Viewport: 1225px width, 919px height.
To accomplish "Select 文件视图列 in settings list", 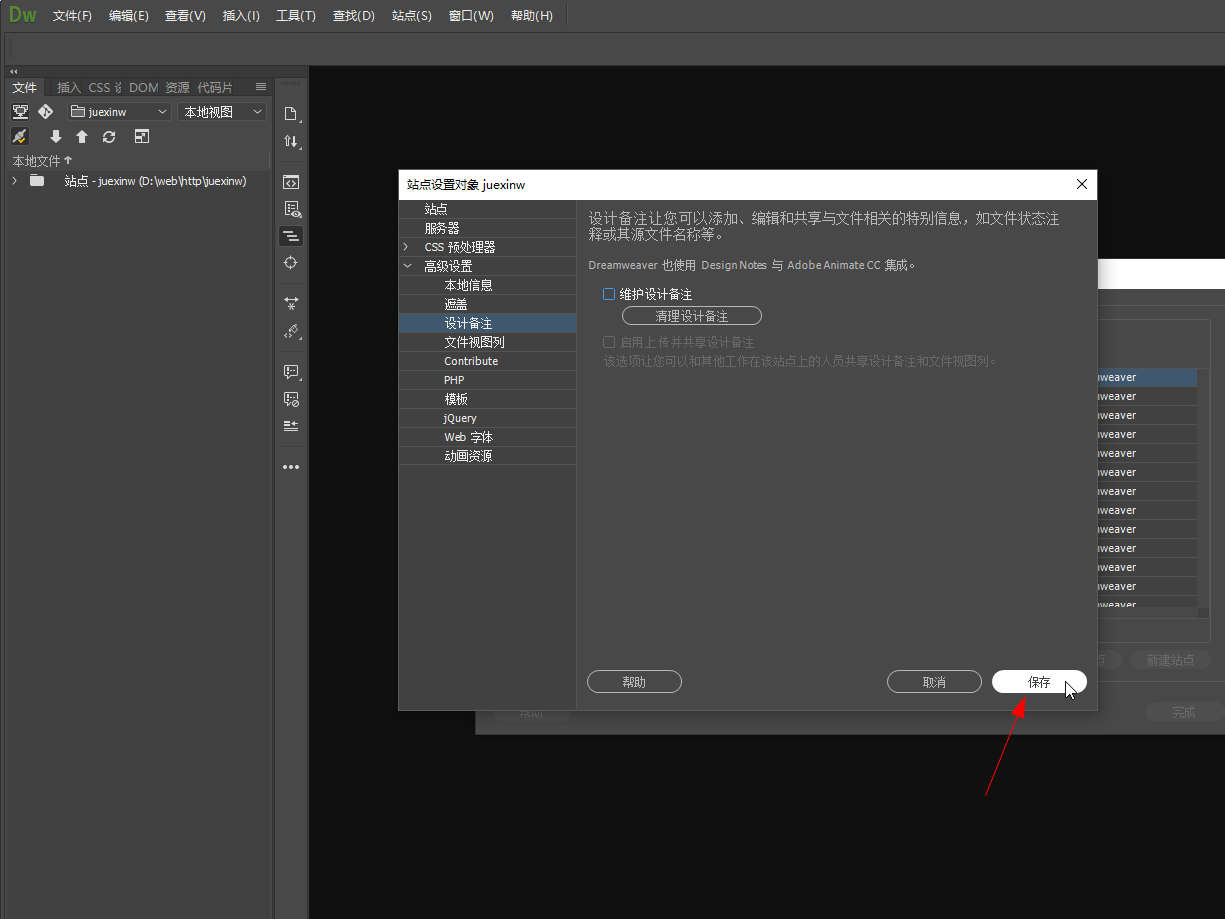I will [487, 342].
